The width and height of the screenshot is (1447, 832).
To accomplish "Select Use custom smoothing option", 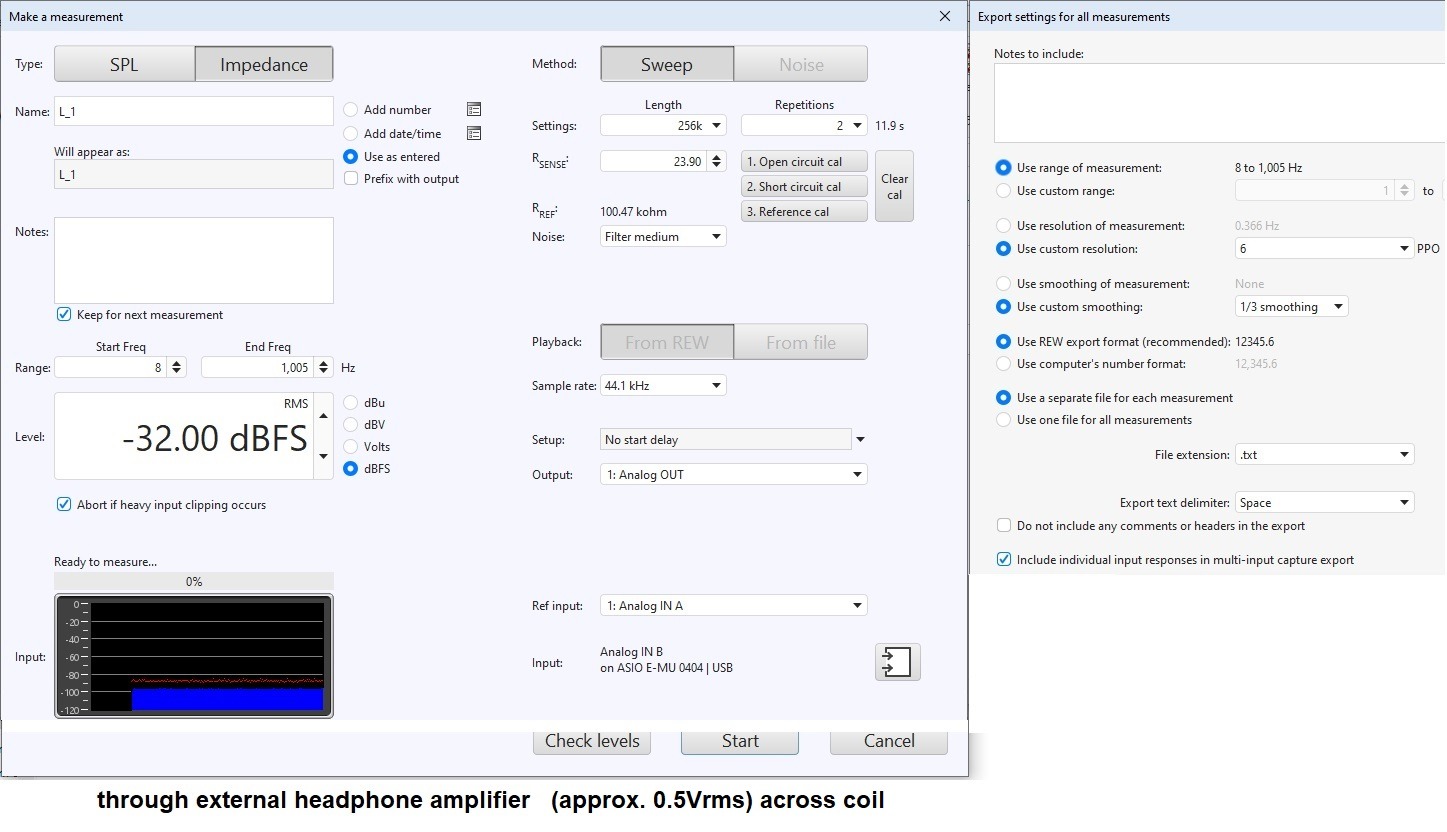I will coord(1004,307).
